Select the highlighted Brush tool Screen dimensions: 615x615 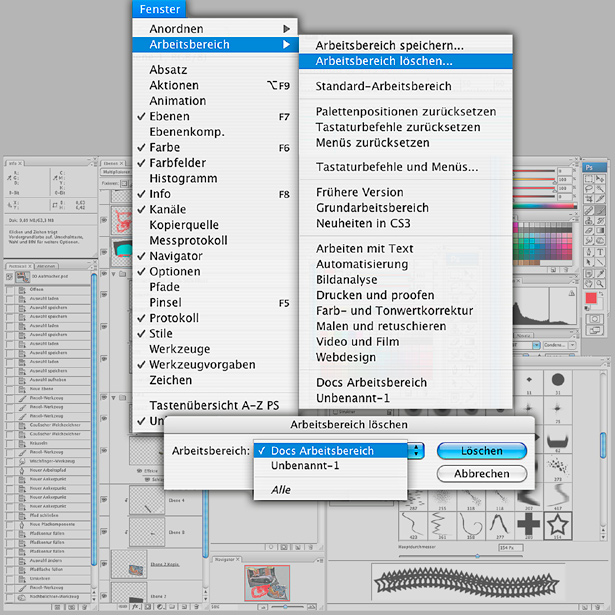click(600, 211)
